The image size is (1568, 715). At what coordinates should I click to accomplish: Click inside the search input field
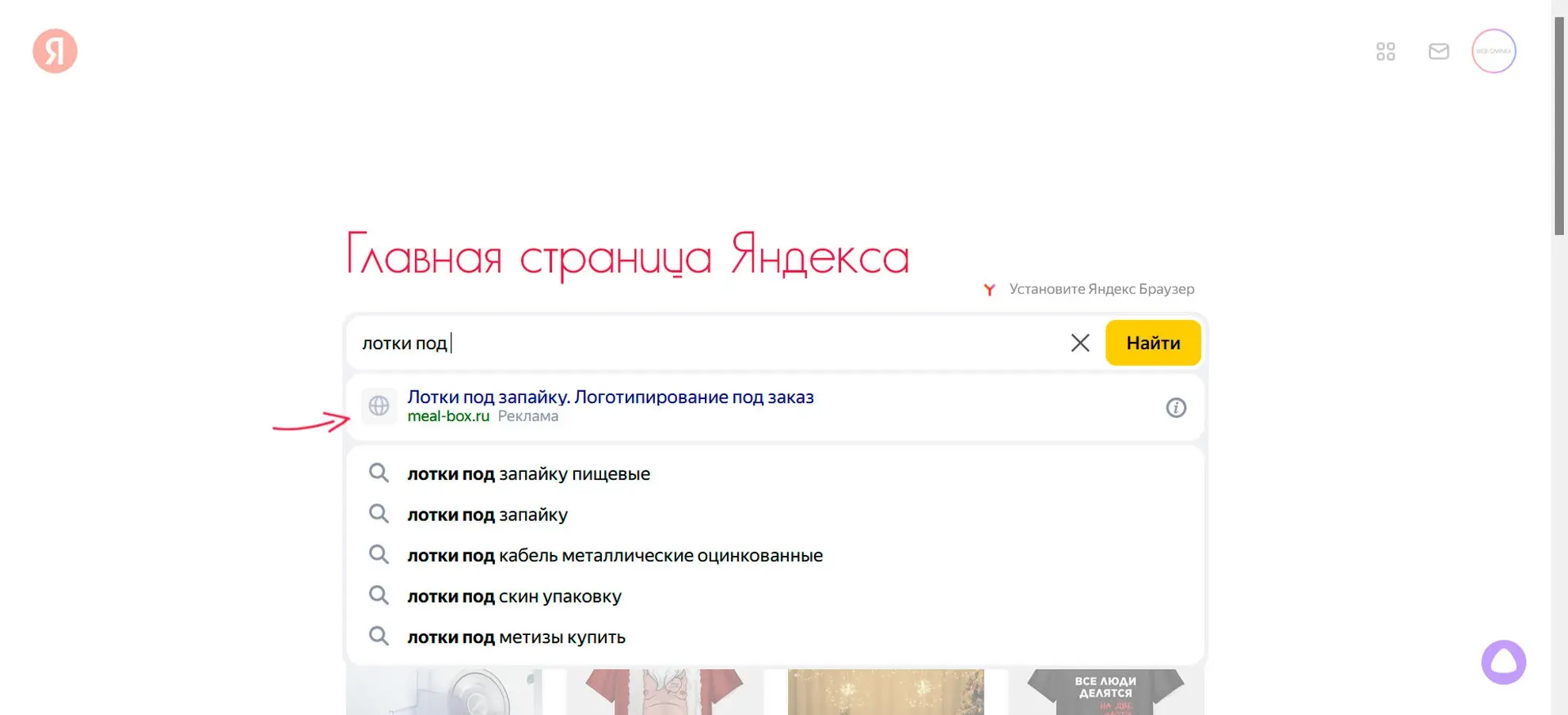tap(713, 343)
